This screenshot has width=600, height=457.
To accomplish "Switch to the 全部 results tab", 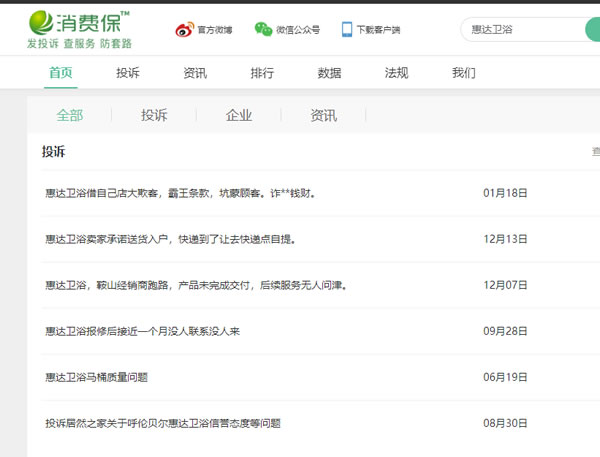I will click(70, 115).
